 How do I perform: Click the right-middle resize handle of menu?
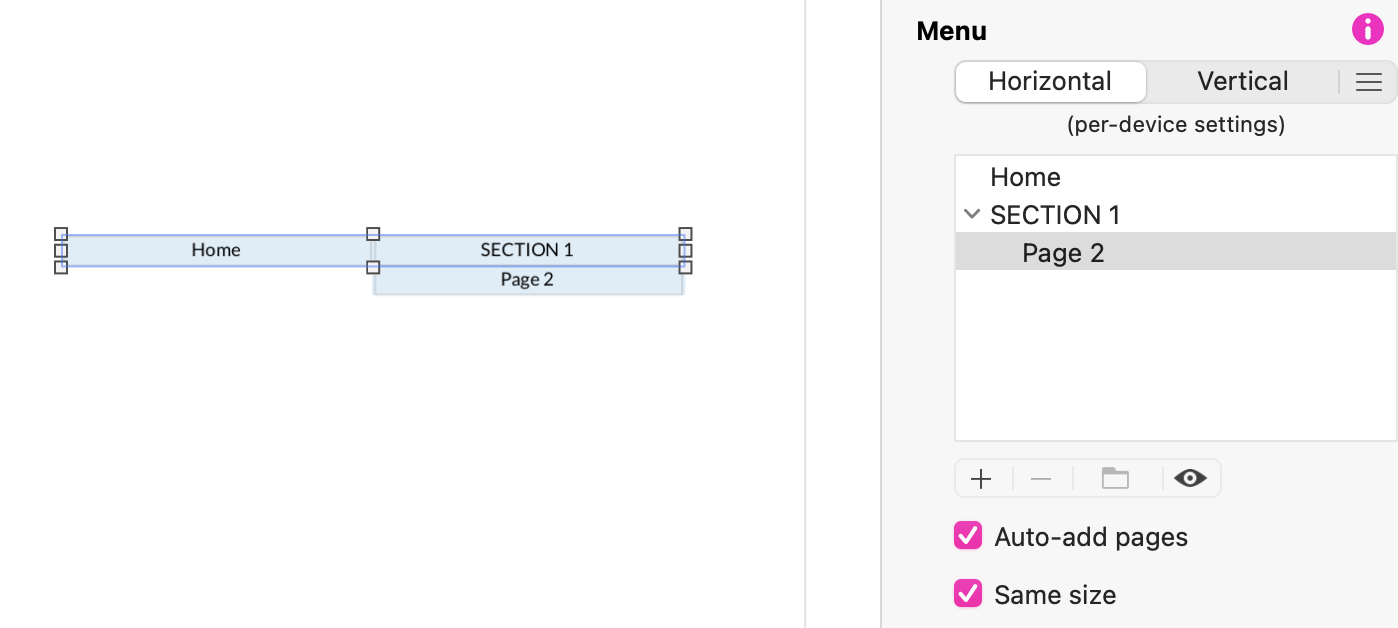pos(685,250)
